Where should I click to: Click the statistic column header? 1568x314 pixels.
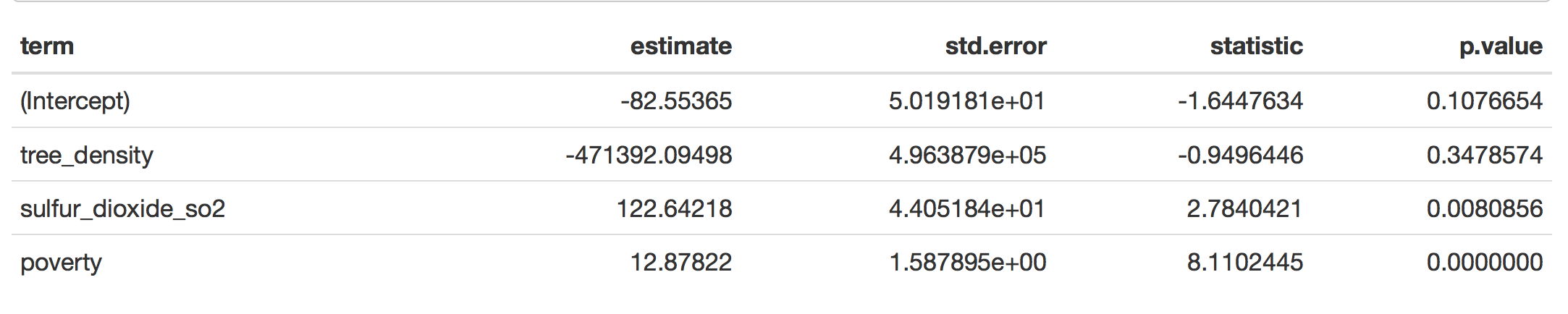click(x=1256, y=46)
